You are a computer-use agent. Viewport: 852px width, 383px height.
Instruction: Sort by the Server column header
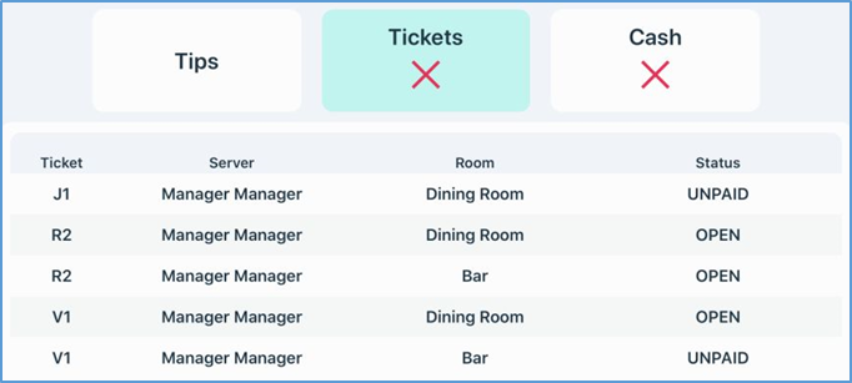[x=231, y=163]
